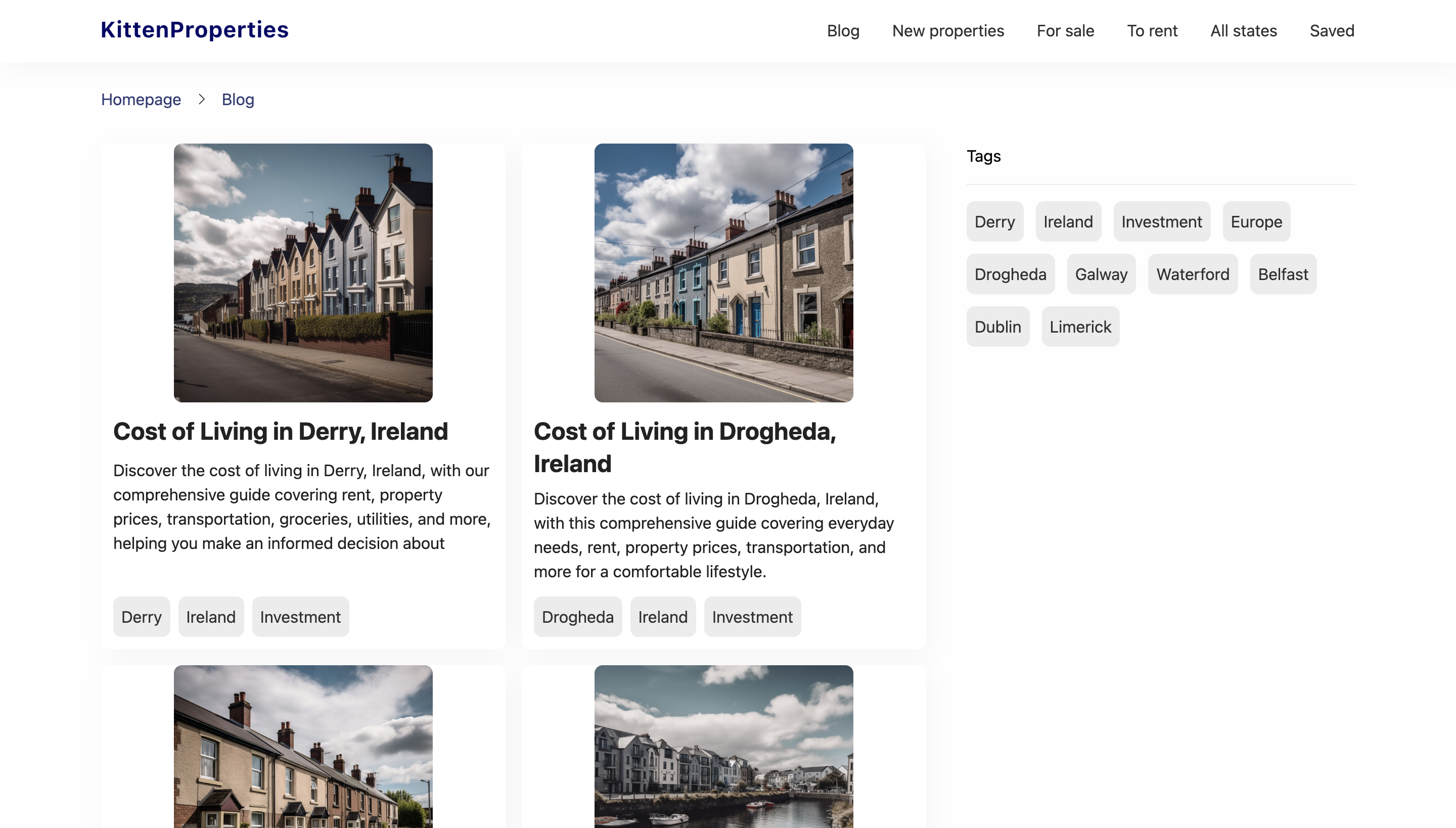Image resolution: width=1456 pixels, height=828 pixels.
Task: Open the KittenProperties logo link
Action: (195, 30)
